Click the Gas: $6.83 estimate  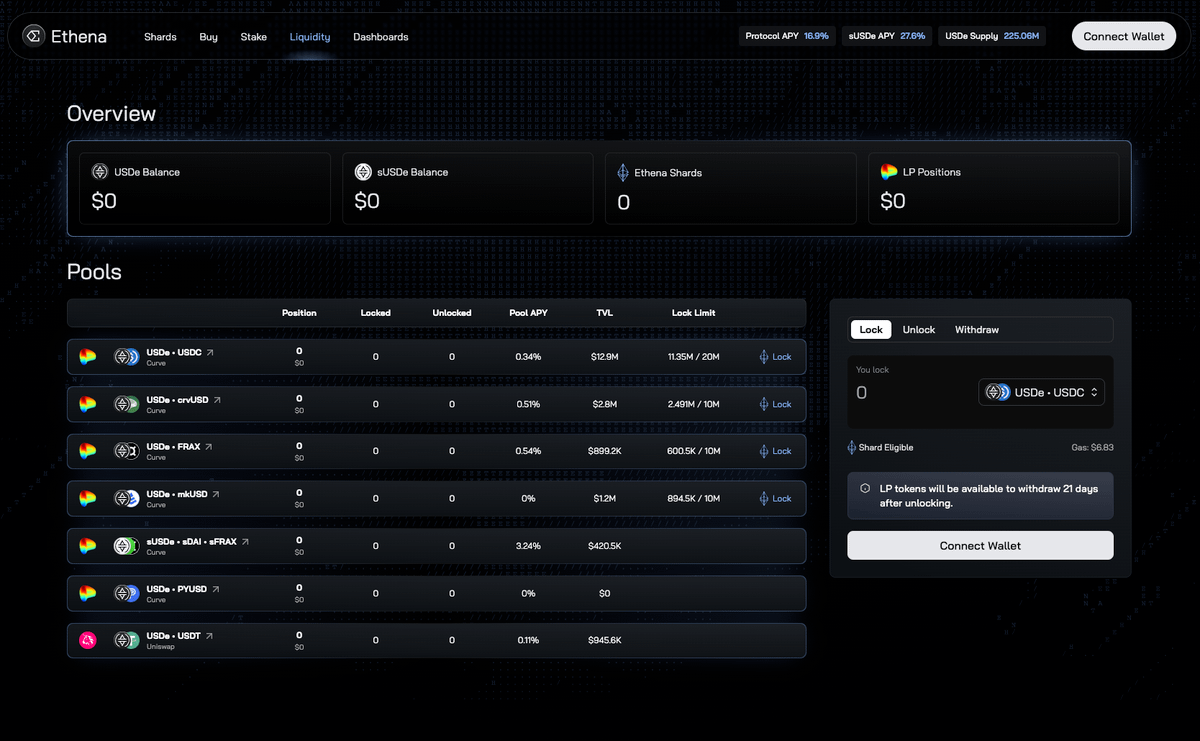pos(1092,447)
